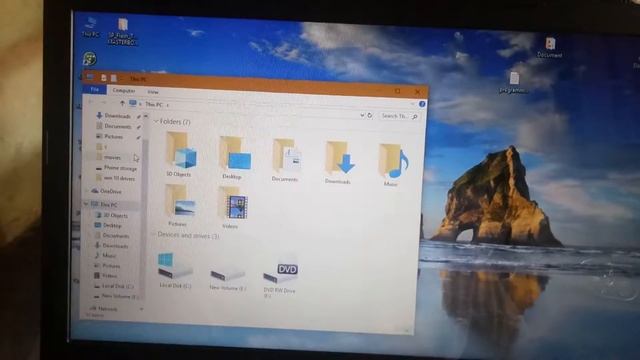
Task: Click the properties icon in title bar
Action: coord(104,78)
